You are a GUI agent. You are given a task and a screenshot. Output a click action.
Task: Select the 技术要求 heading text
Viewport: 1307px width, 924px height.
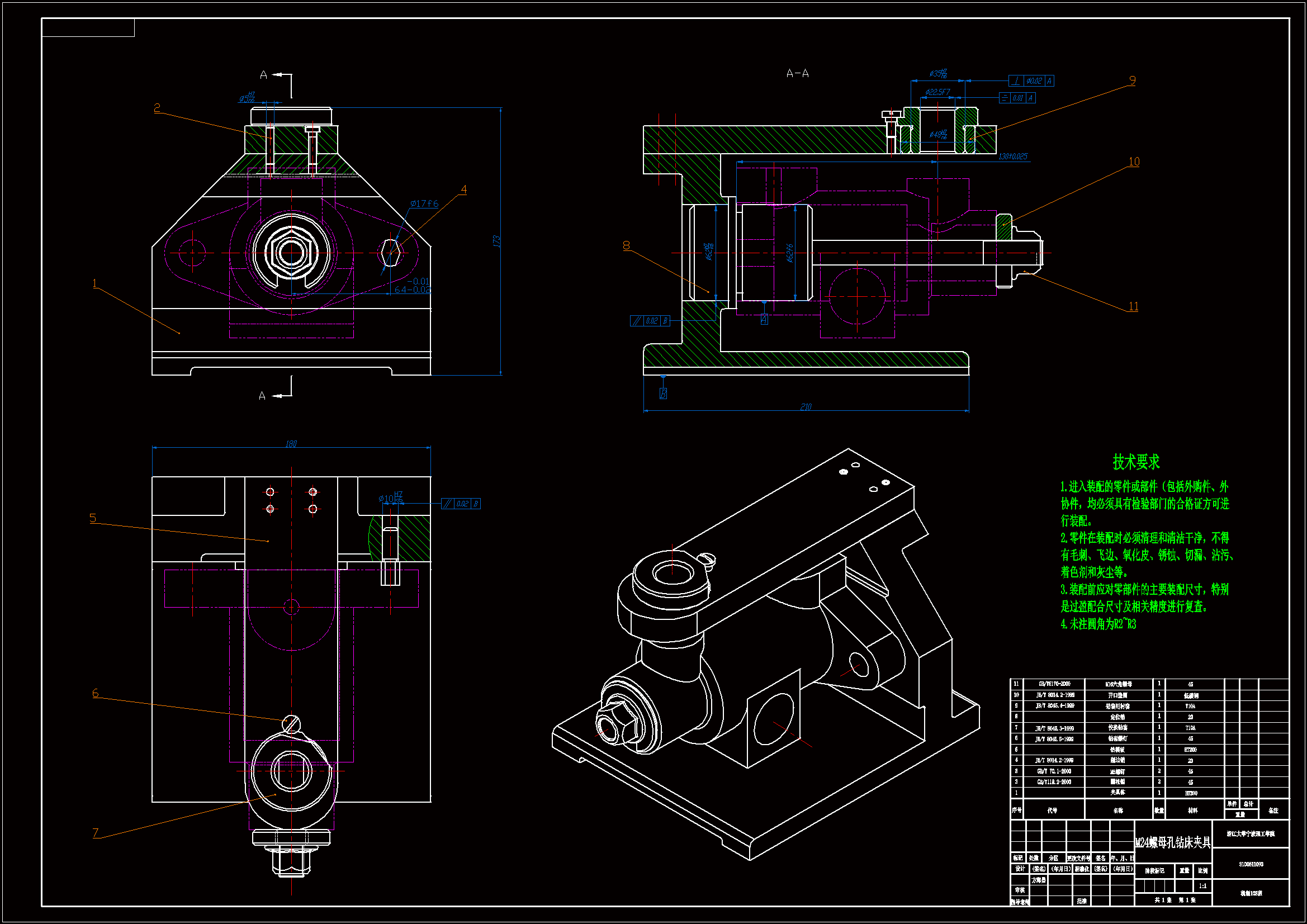click(1136, 462)
